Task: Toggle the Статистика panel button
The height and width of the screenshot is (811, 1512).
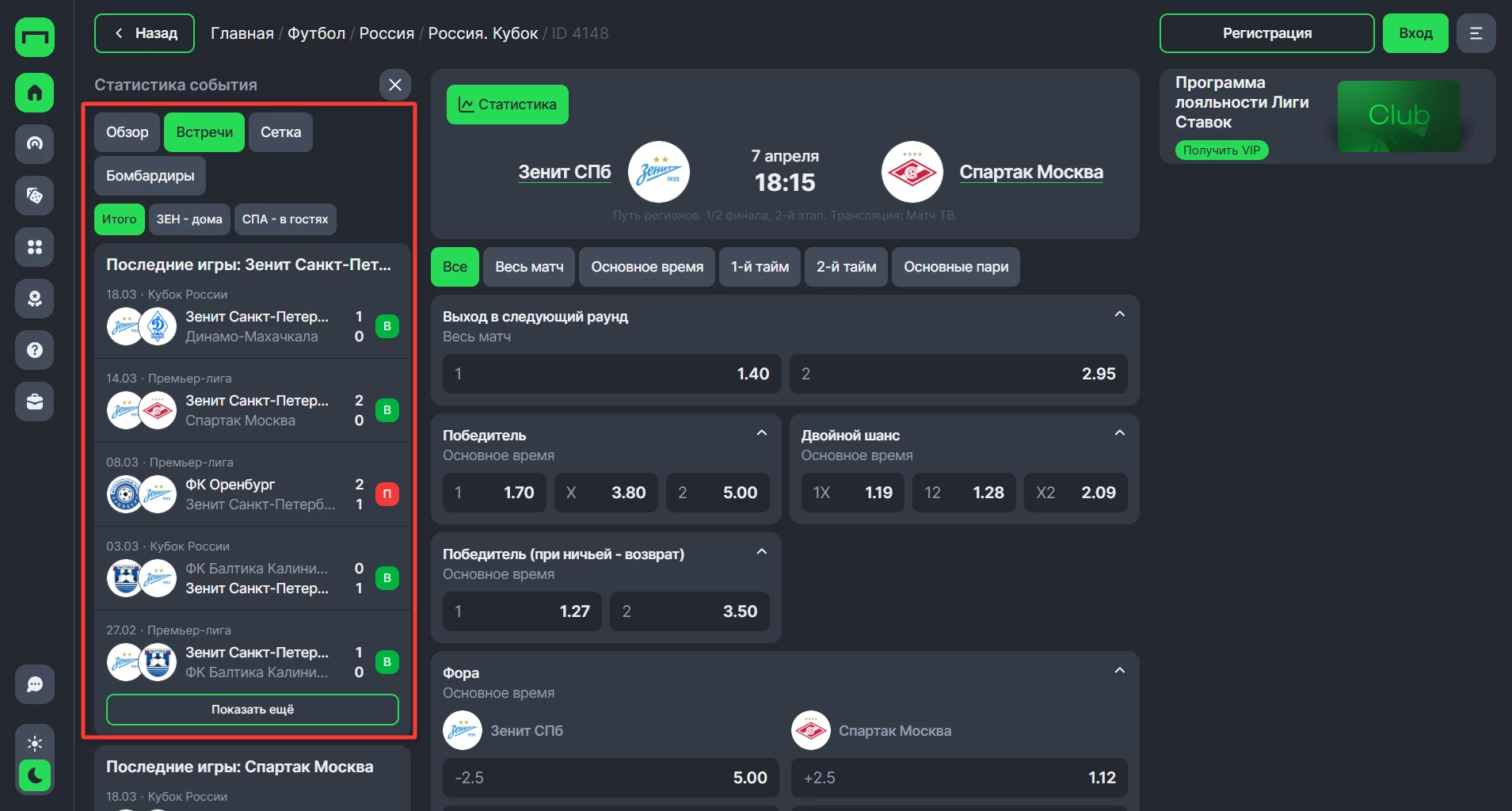Action: pyautogui.click(x=508, y=105)
